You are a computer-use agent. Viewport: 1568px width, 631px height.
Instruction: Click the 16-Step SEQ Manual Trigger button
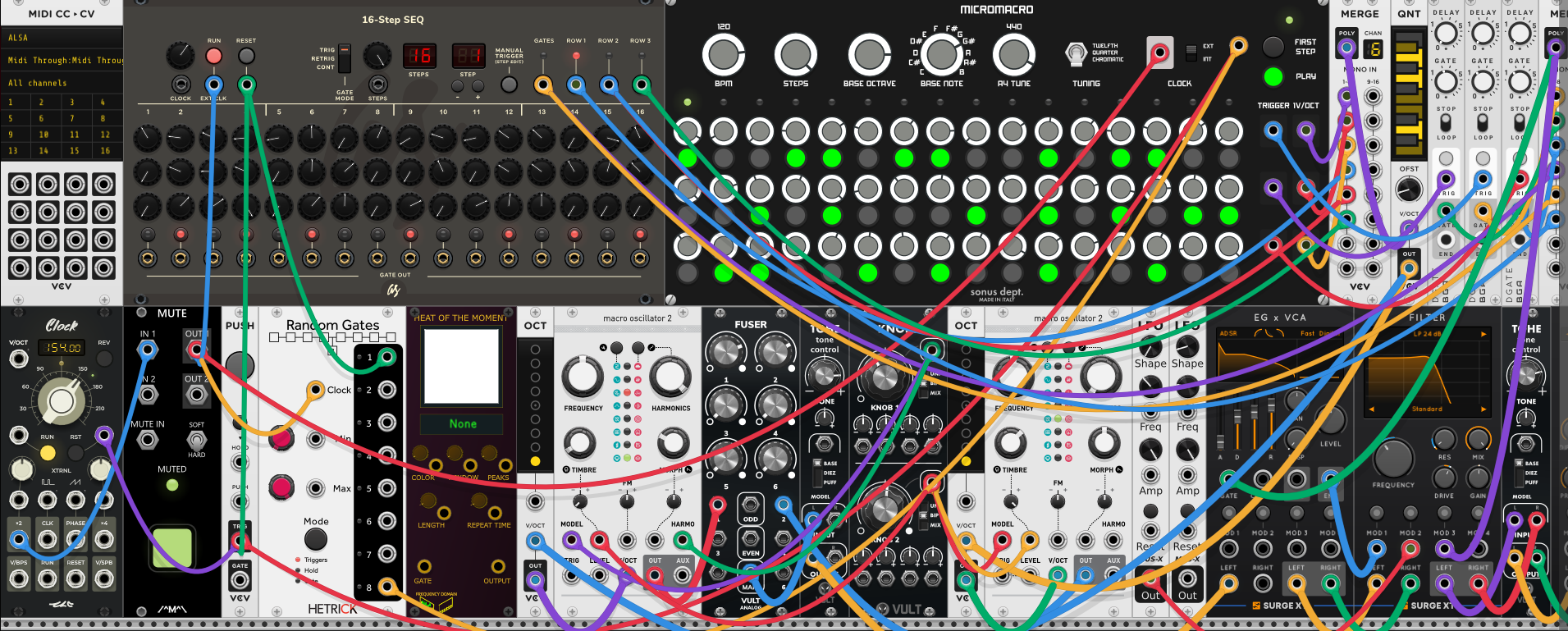[x=509, y=84]
